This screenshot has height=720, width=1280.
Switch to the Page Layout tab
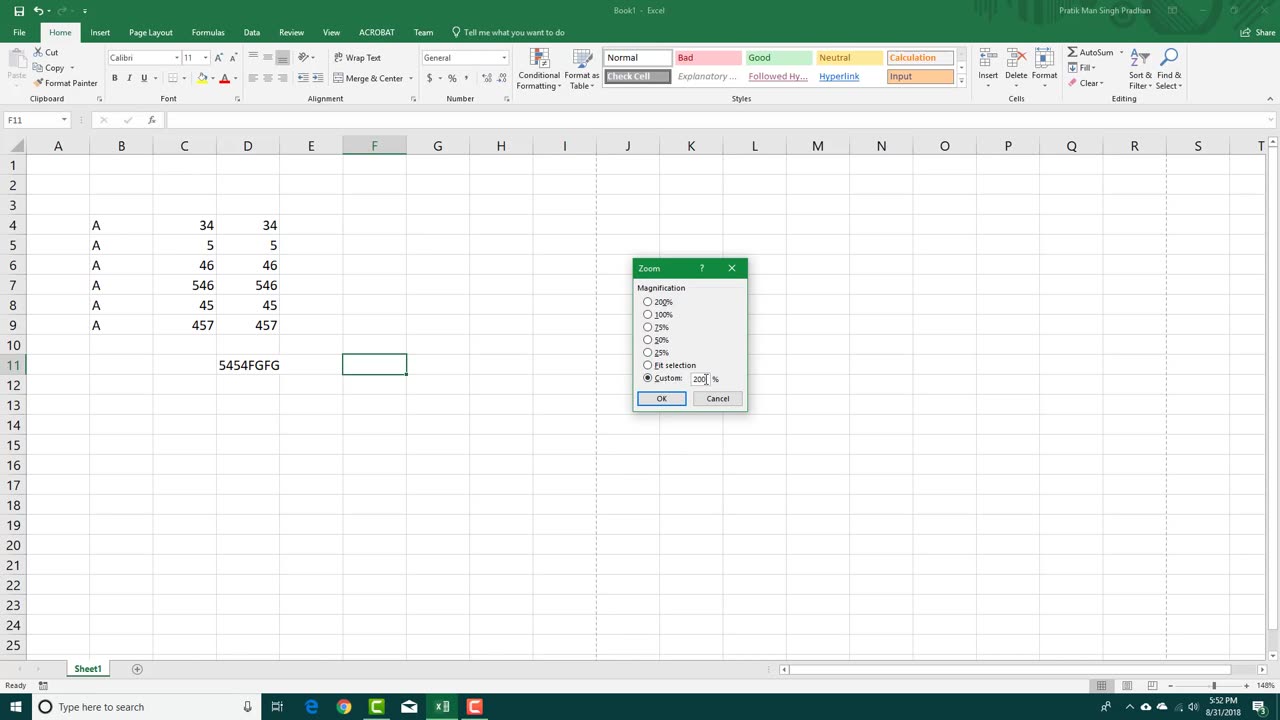click(151, 32)
